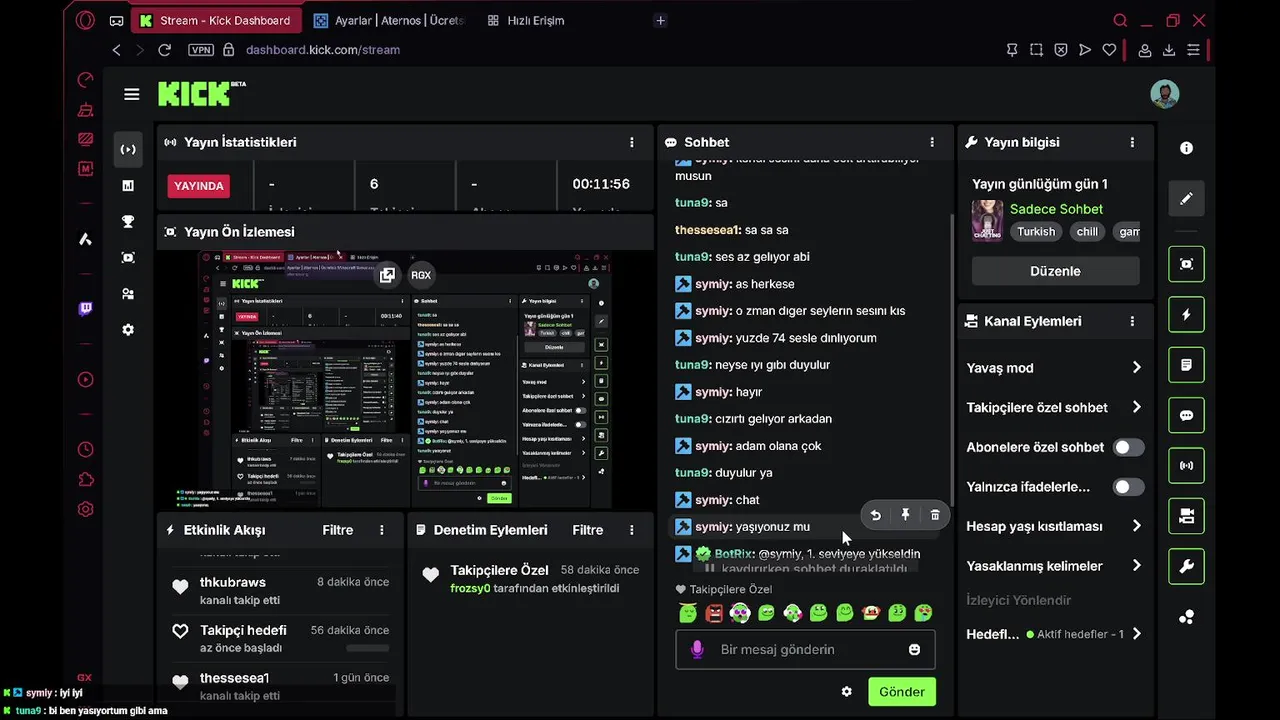Click thkubraws follower event row
Screen dimensions: 1280x720
[280, 590]
